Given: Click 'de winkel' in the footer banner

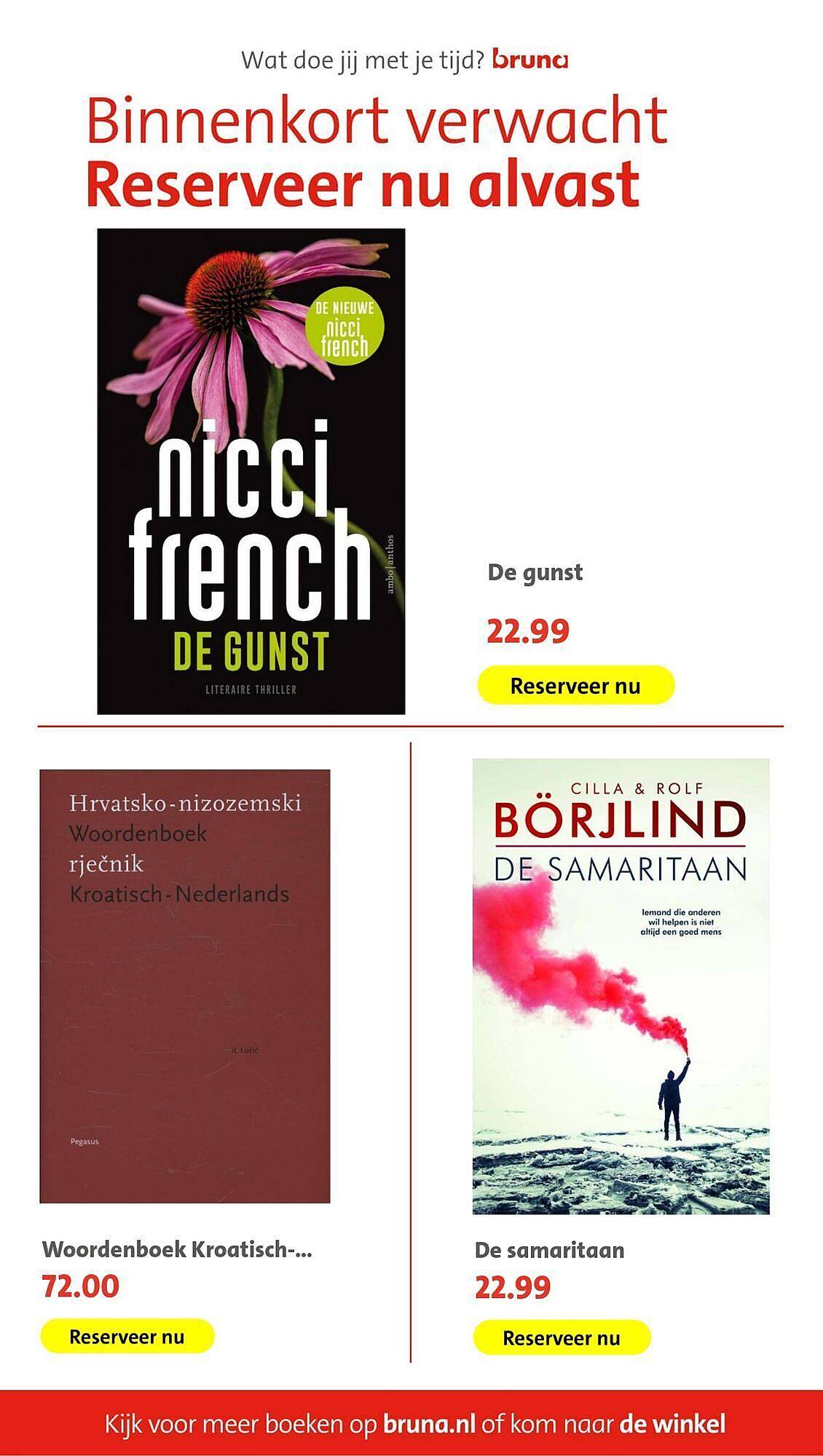Looking at the screenshot, I should tap(672, 1424).
